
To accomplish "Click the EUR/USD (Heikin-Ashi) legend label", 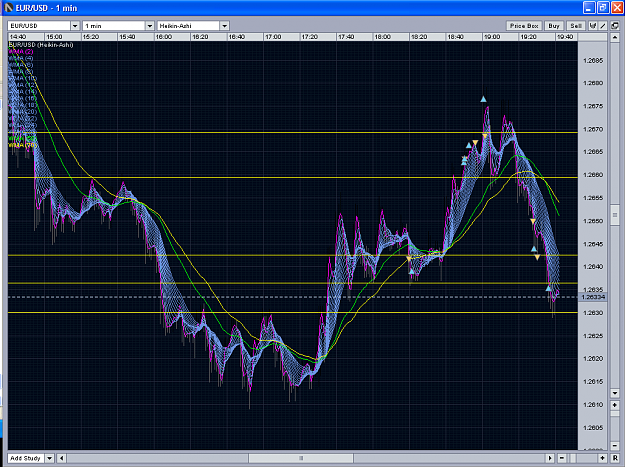I will (x=41, y=45).
